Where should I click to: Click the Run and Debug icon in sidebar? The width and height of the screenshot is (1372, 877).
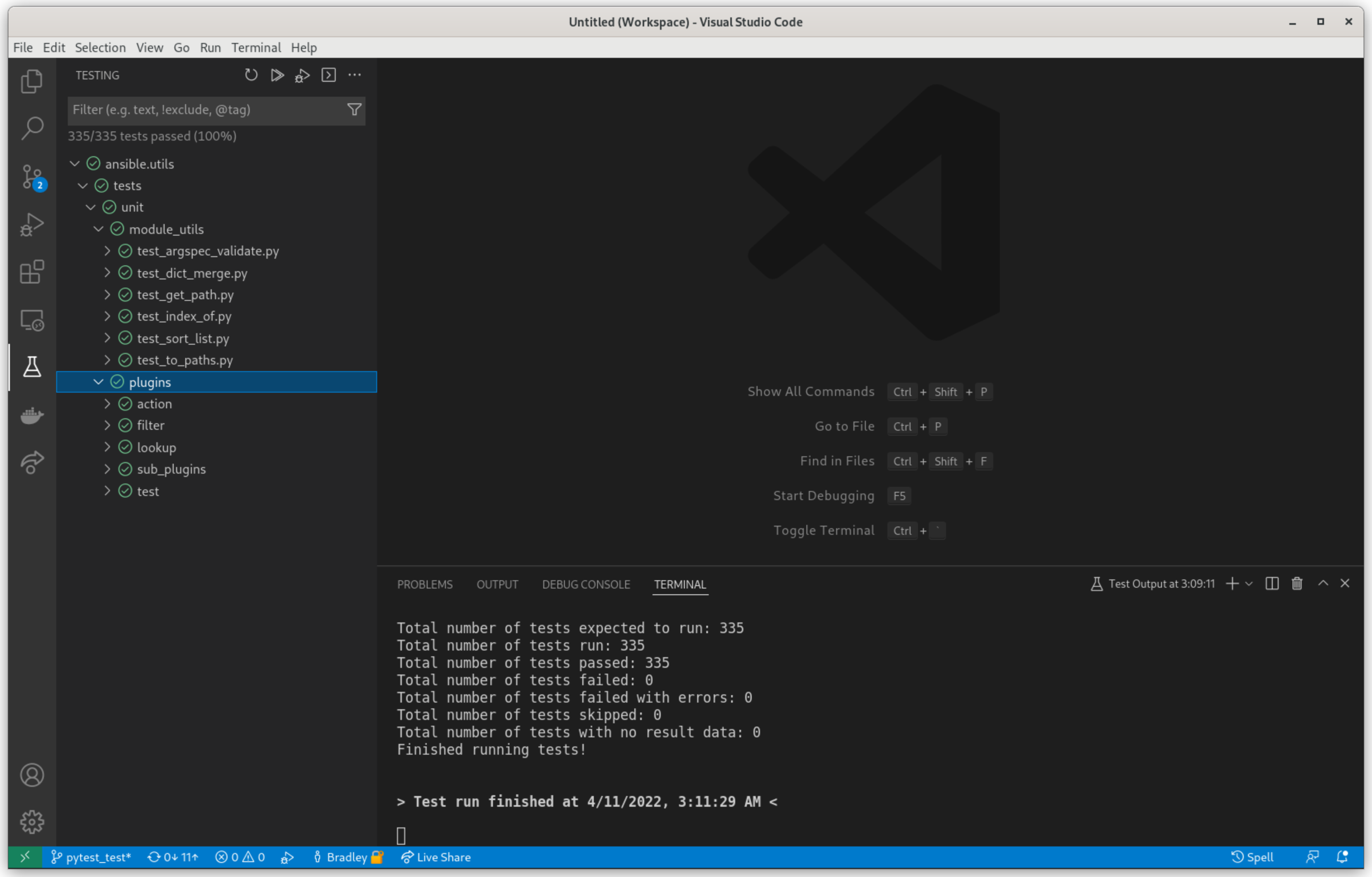coord(30,224)
